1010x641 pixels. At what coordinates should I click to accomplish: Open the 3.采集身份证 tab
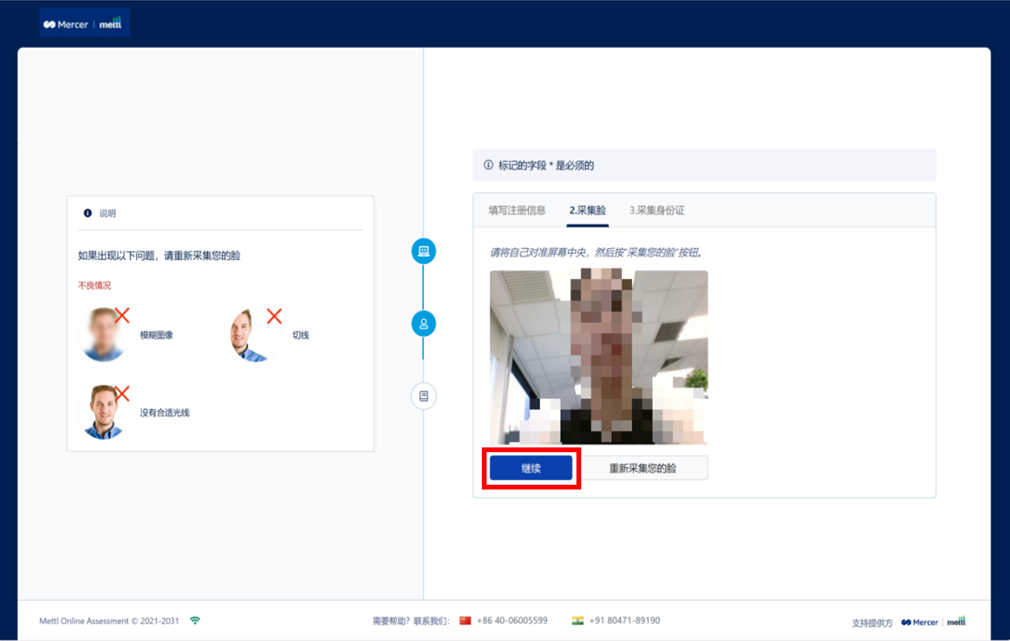[x=657, y=210]
